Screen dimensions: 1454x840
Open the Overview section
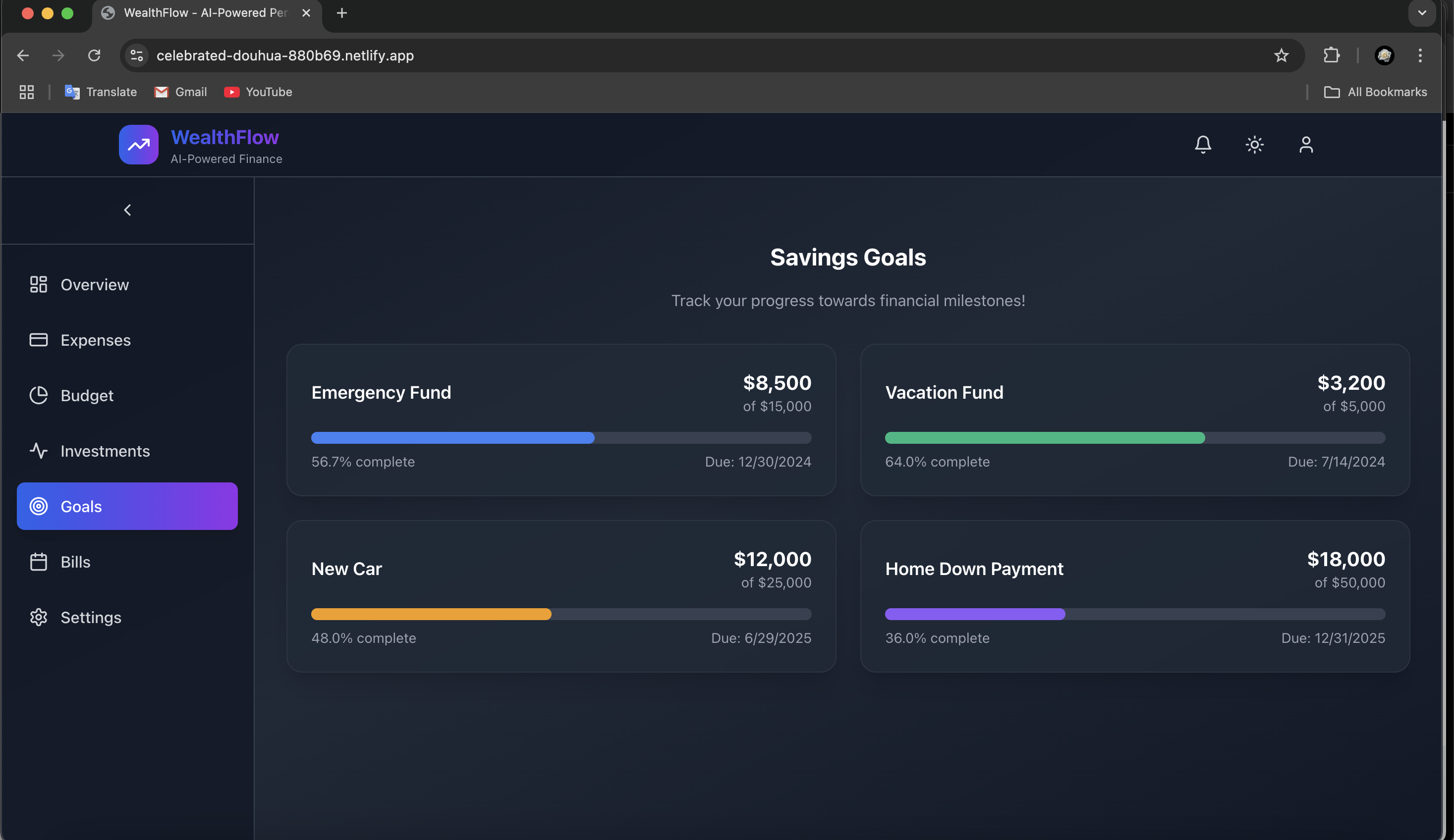click(x=94, y=284)
